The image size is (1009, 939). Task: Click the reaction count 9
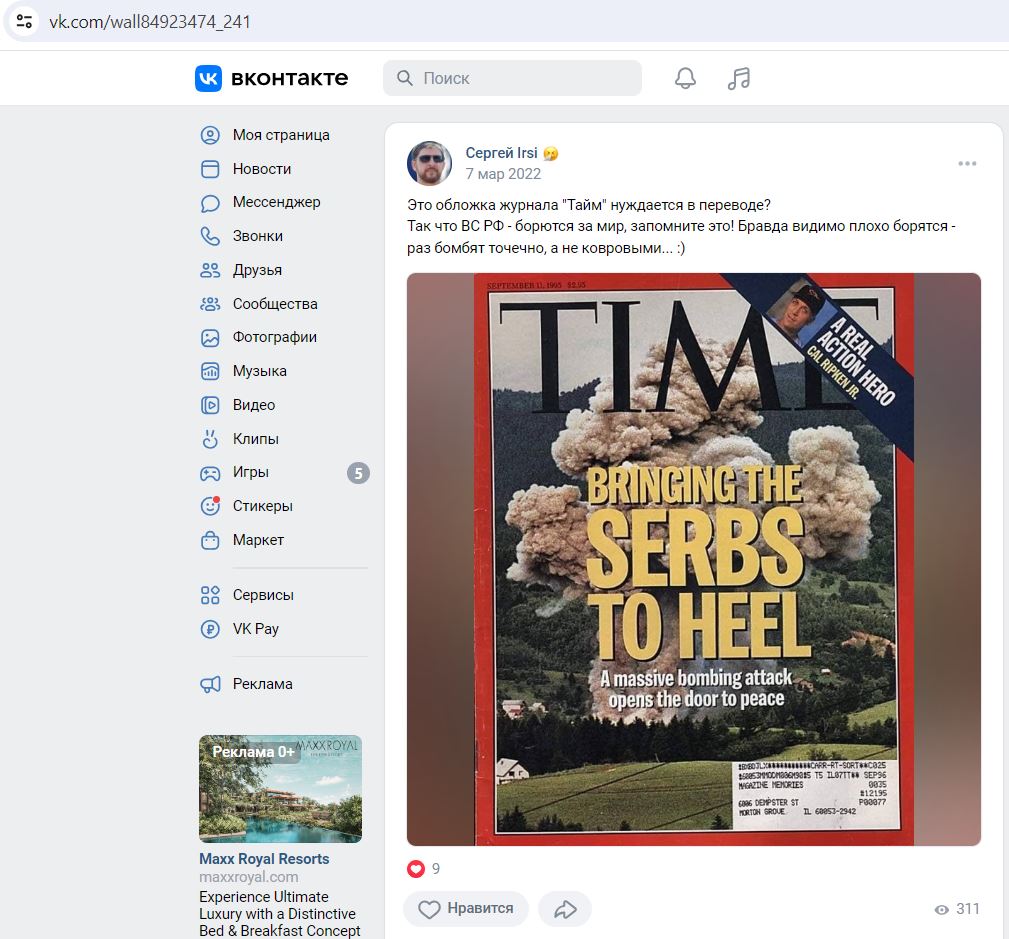click(x=436, y=869)
